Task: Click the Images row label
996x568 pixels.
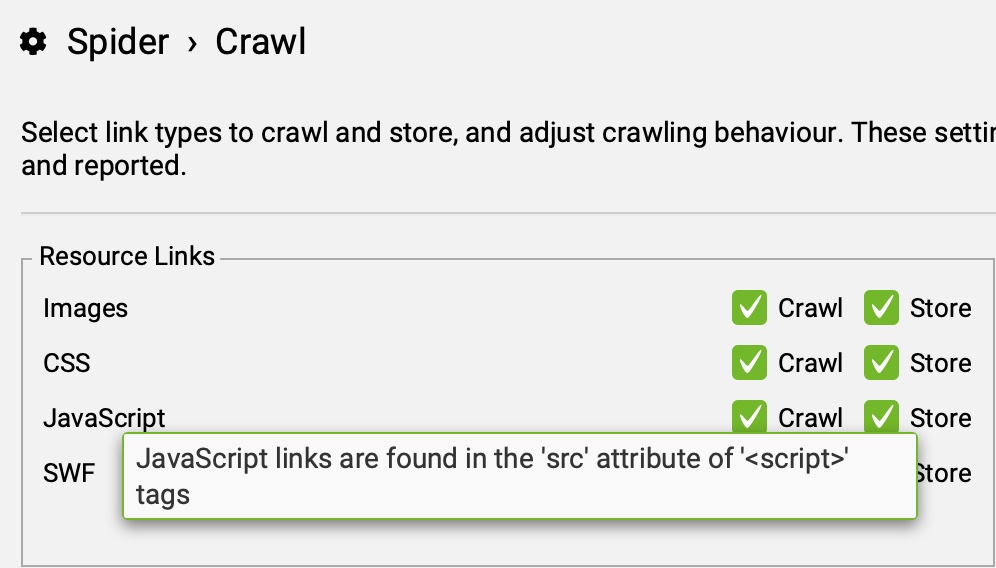Action: 86,308
